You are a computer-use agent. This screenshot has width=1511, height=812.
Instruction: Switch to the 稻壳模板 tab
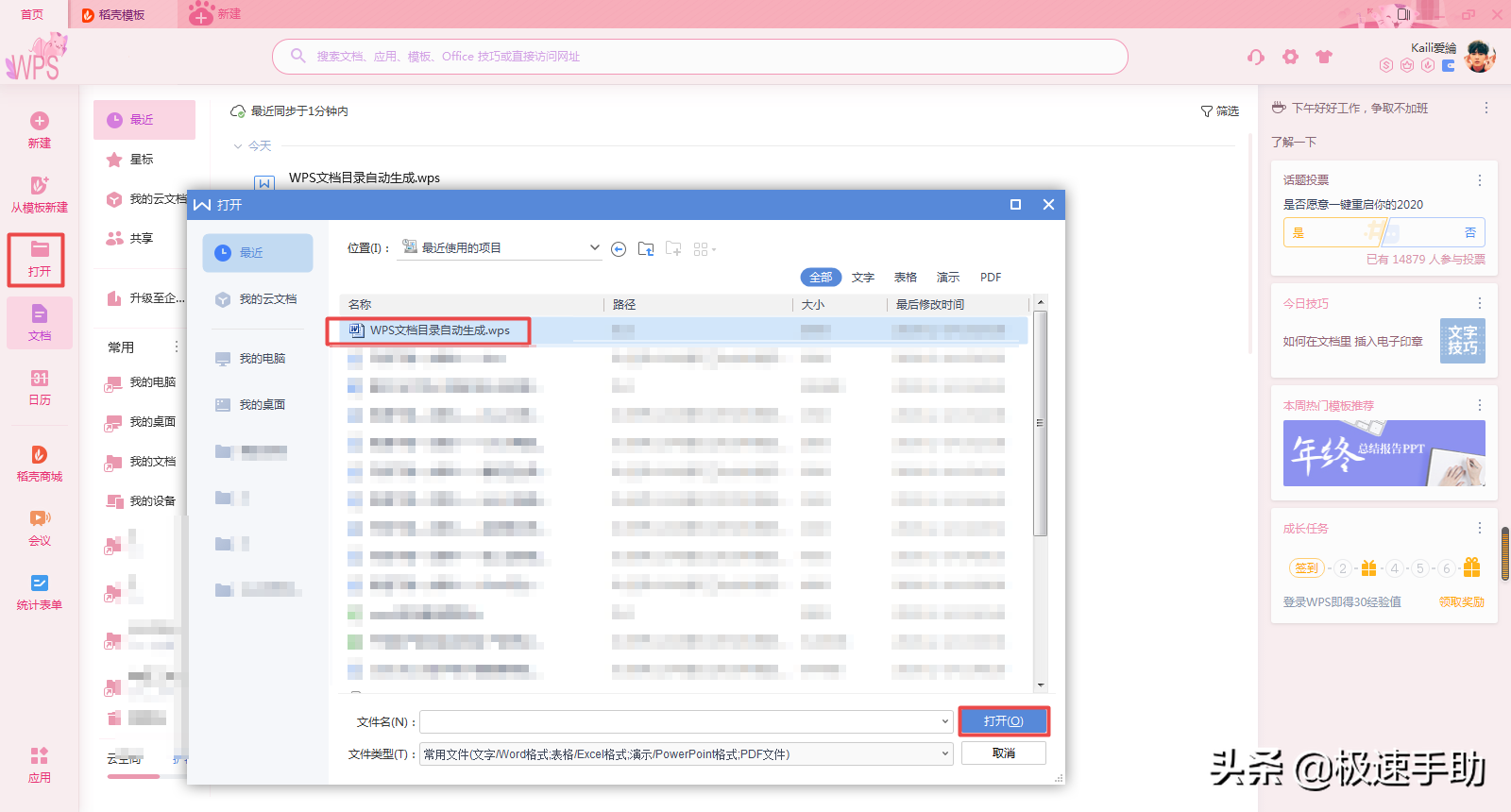(122, 14)
